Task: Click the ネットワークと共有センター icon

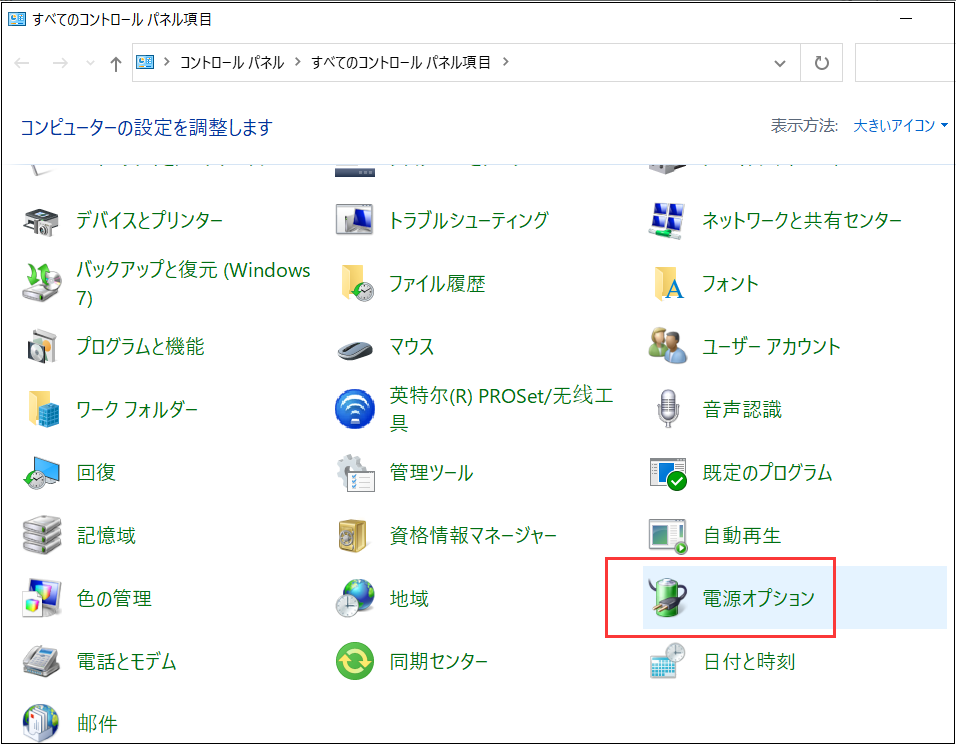Action: 668,220
